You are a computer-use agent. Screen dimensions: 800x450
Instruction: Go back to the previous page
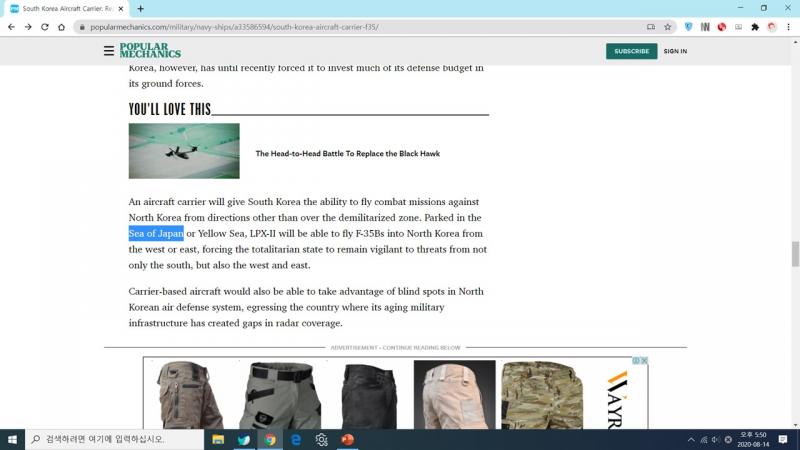click(x=11, y=27)
